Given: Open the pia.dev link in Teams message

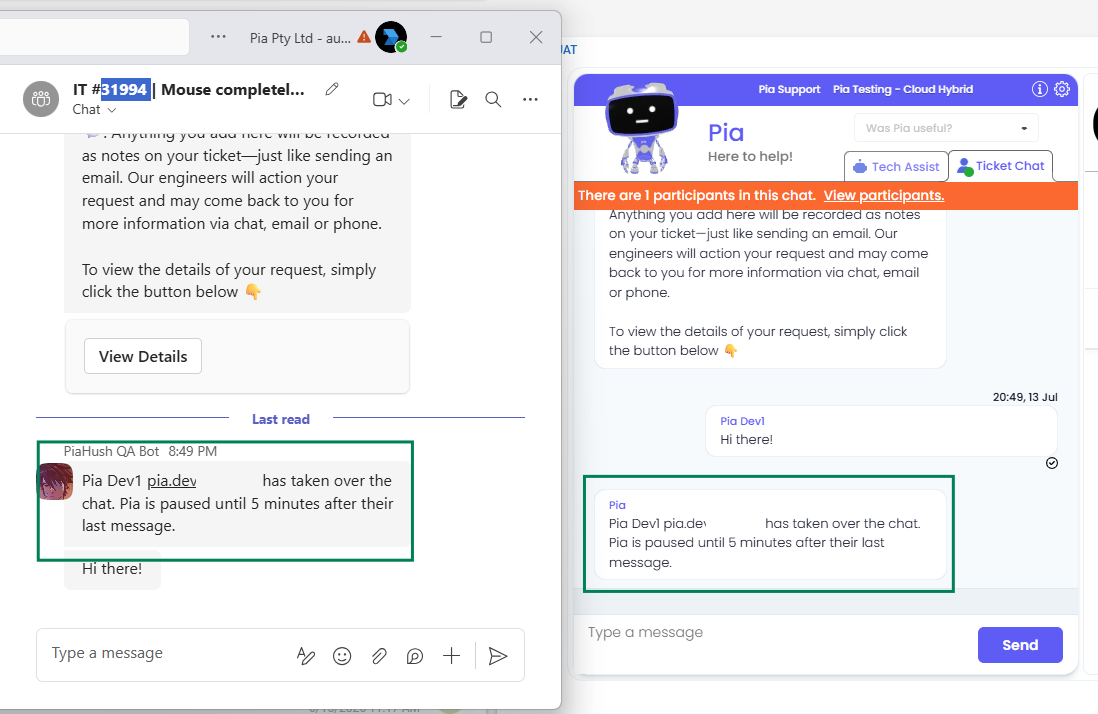Looking at the screenshot, I should pos(172,481).
